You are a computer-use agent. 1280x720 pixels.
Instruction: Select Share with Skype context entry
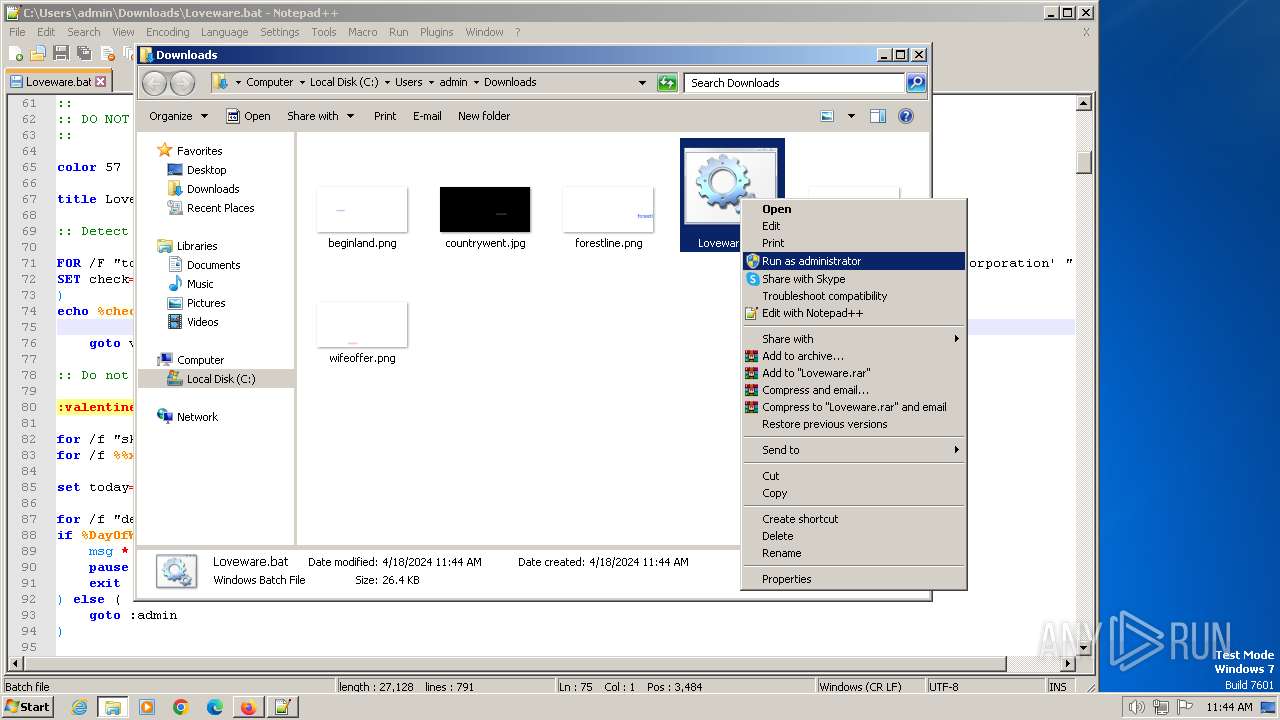tap(854, 279)
